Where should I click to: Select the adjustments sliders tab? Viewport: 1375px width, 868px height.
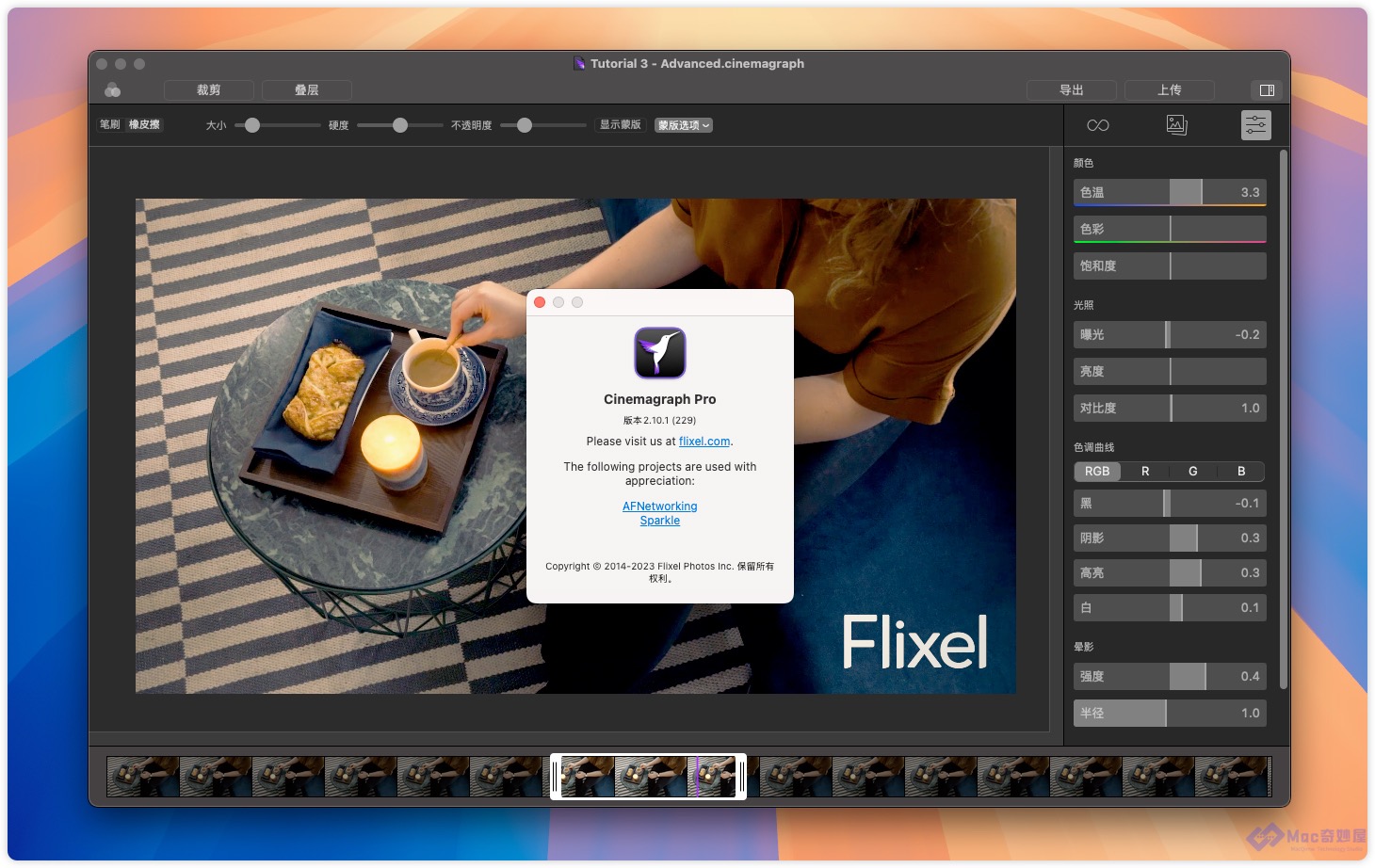click(1255, 125)
